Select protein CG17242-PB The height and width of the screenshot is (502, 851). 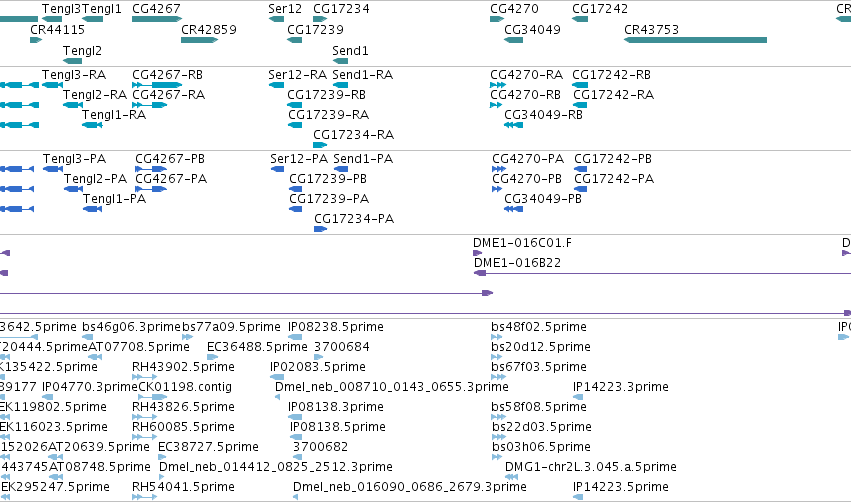pos(613,159)
